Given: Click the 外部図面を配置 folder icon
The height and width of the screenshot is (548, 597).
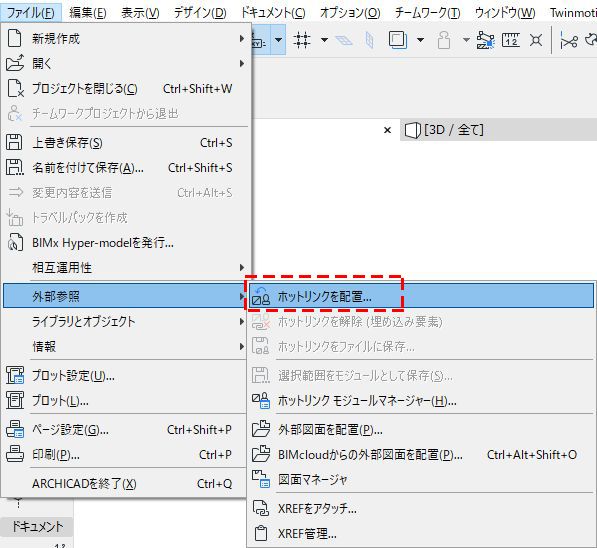Looking at the screenshot, I should tap(261, 429).
